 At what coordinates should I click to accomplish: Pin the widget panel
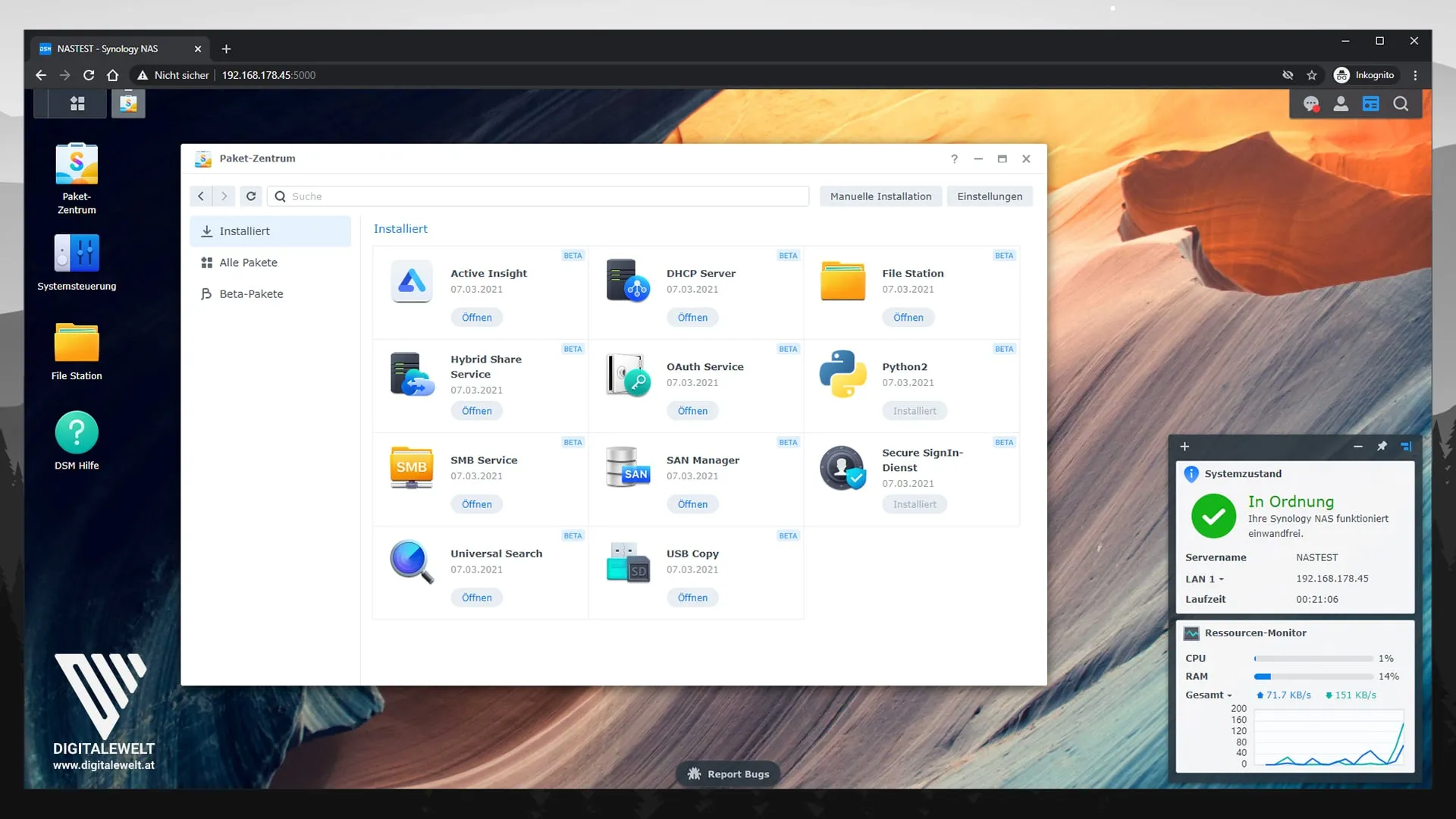tap(1382, 447)
